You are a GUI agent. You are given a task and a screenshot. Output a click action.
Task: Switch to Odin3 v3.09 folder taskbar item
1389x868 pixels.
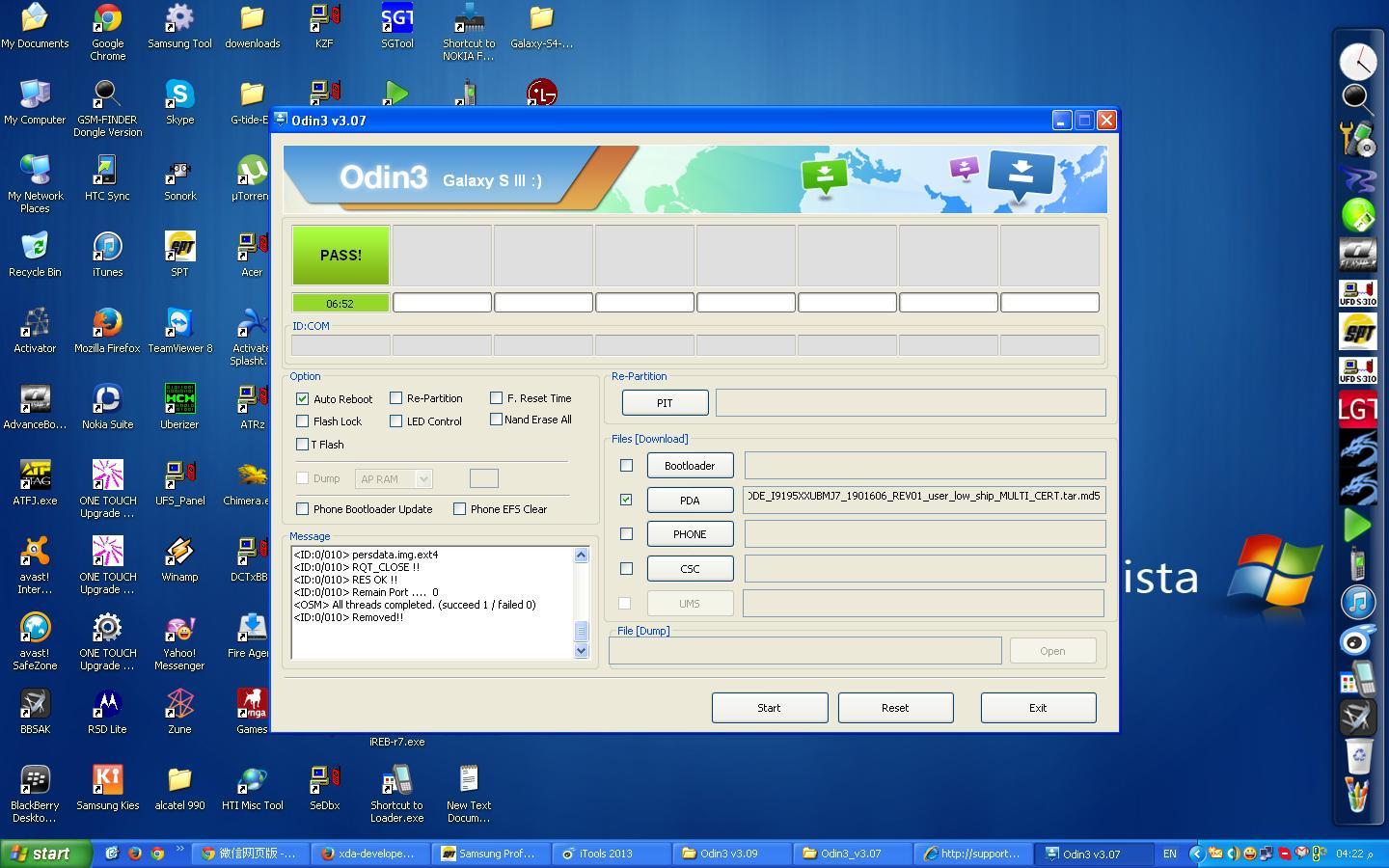(732, 854)
